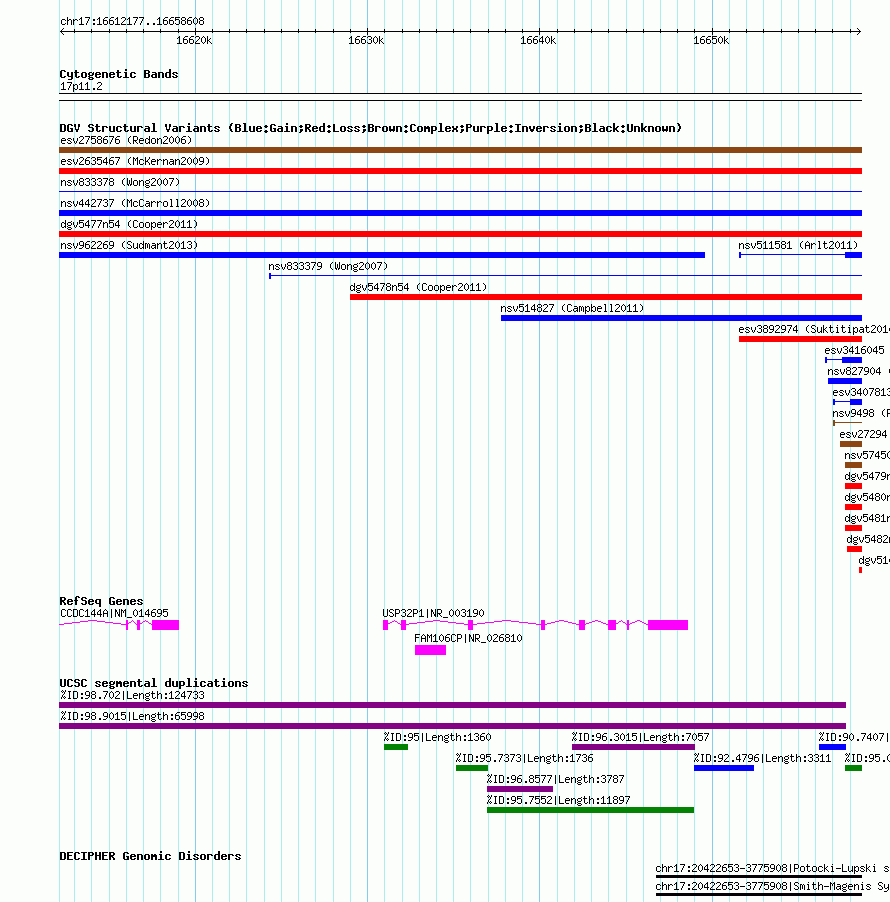Click the nsv833378 (Wong2007) variant label
The height and width of the screenshot is (902, 890).
[x=120, y=182]
